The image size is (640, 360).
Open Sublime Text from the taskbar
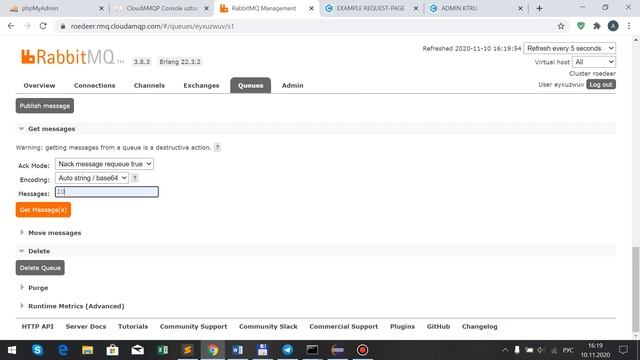coord(187,350)
